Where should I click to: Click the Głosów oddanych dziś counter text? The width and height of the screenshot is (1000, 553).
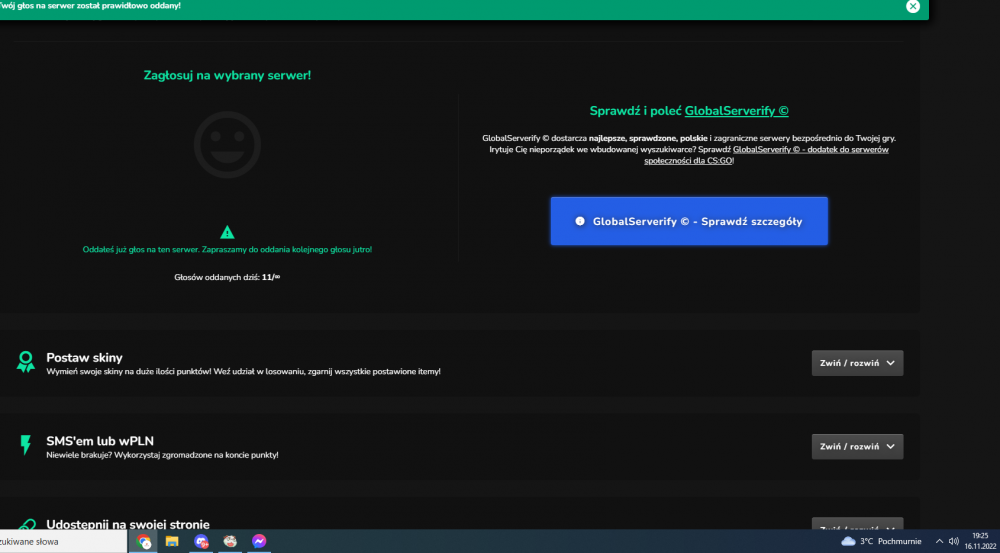[227, 277]
